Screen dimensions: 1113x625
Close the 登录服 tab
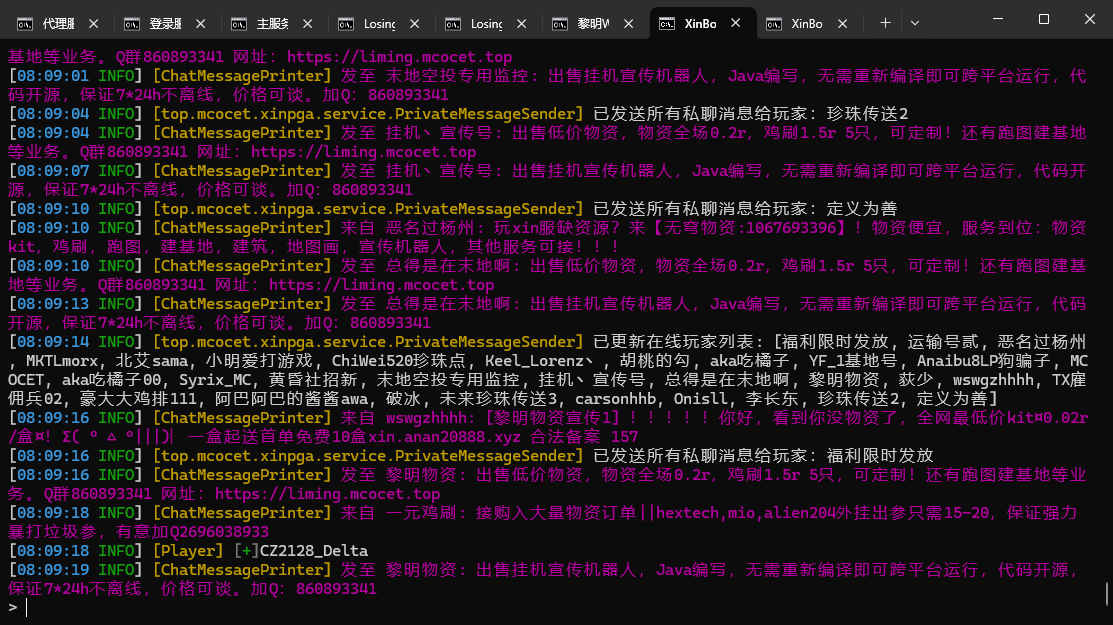click(201, 22)
